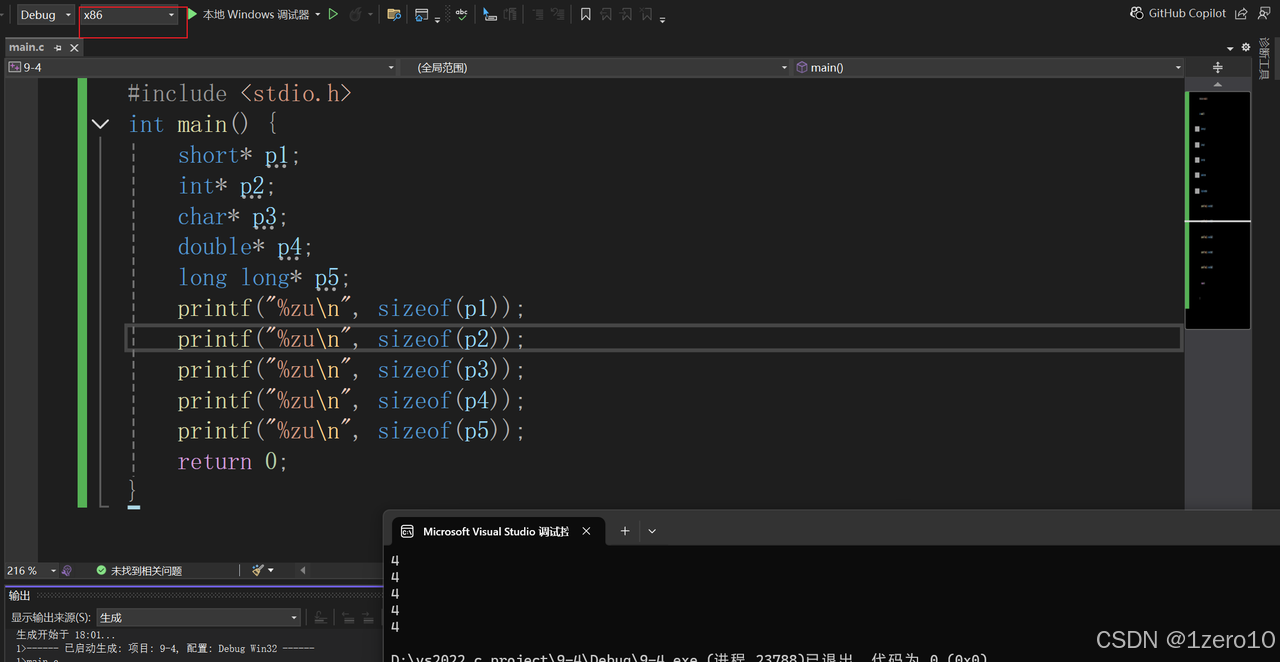Open the Hot Reload options arrow
Viewport: 1280px width, 662px height.
point(370,15)
